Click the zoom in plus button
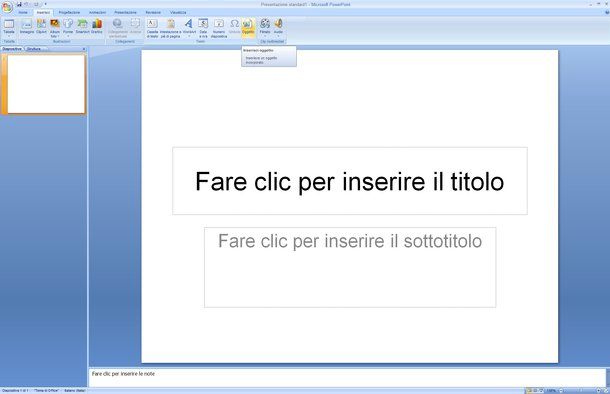 599,390
